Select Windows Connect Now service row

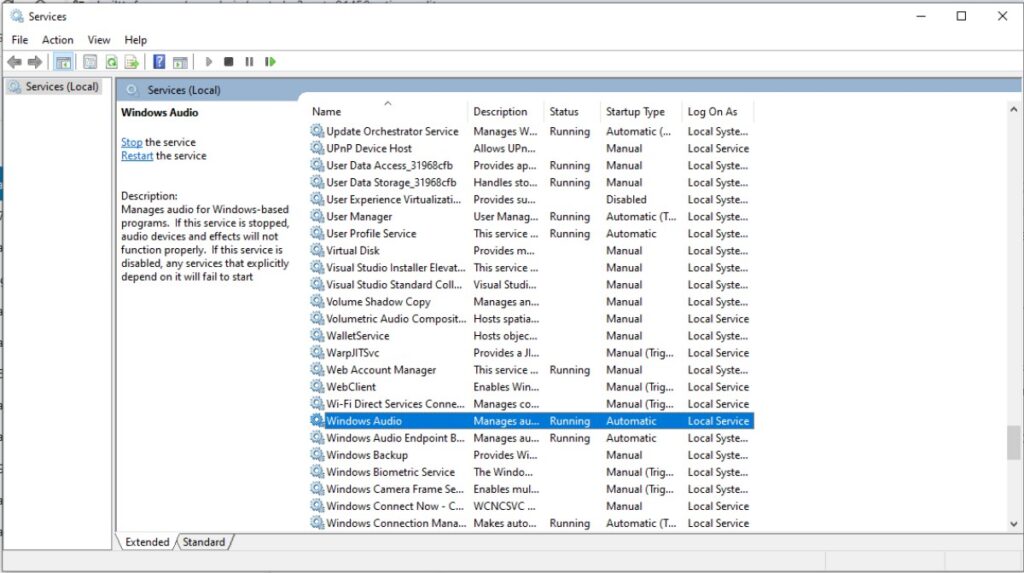(x=531, y=506)
